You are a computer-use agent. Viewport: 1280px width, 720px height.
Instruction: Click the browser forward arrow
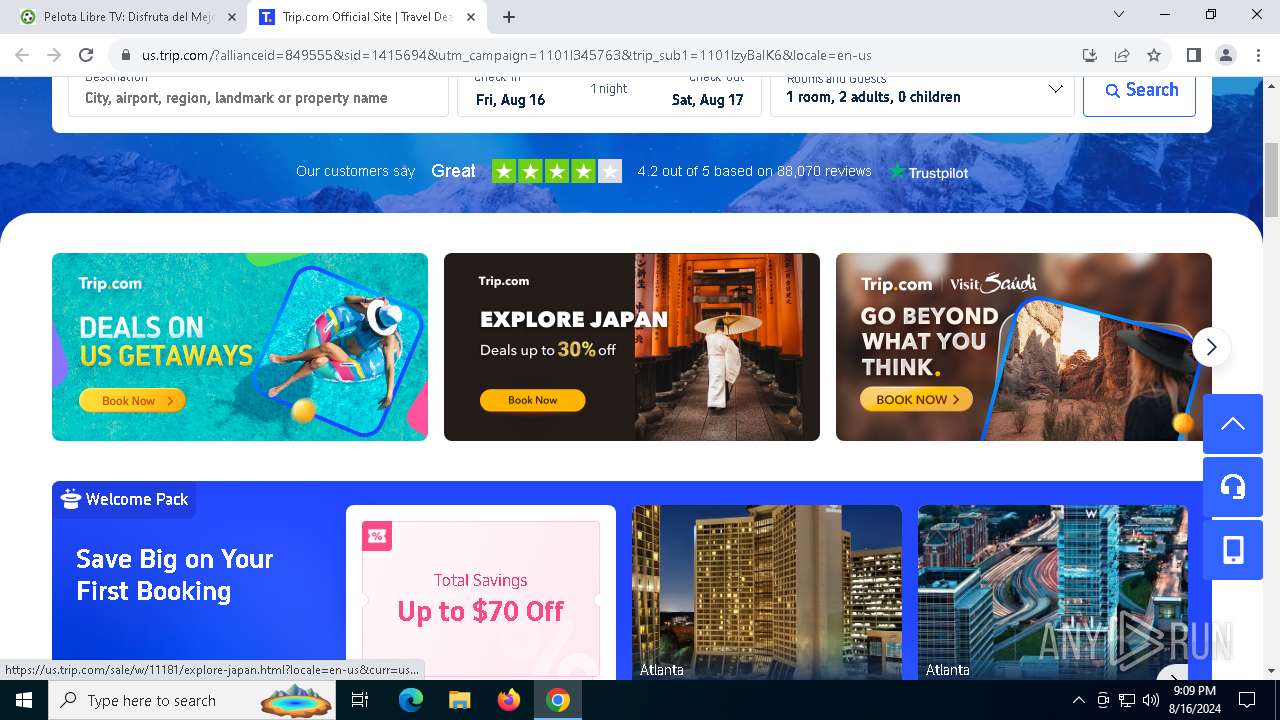[54, 55]
